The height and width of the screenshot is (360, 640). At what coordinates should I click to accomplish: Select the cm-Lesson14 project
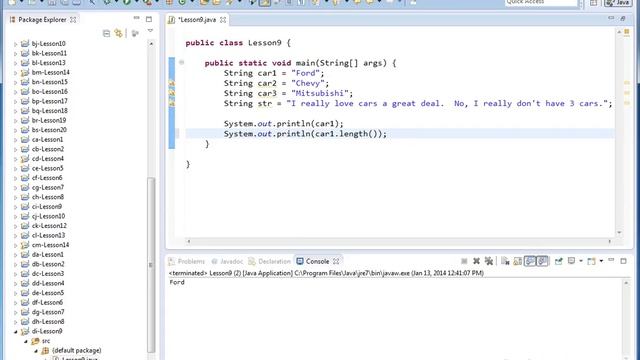[50, 245]
